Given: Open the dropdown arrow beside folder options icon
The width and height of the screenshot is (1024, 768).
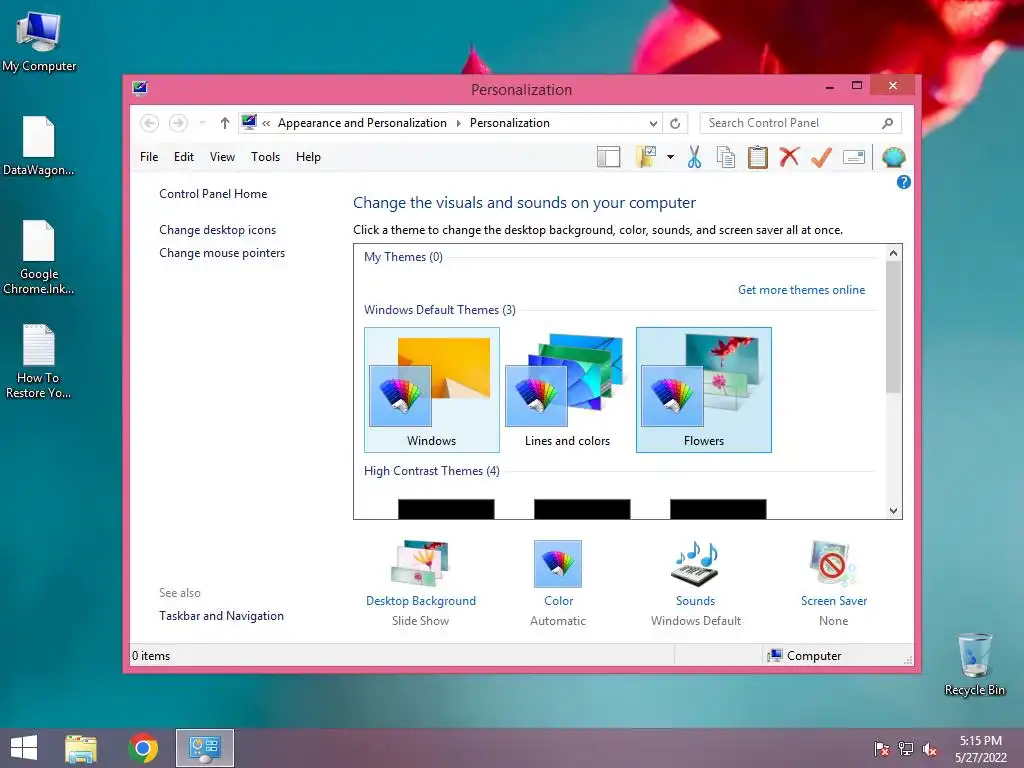Looking at the screenshot, I should pos(670,157).
